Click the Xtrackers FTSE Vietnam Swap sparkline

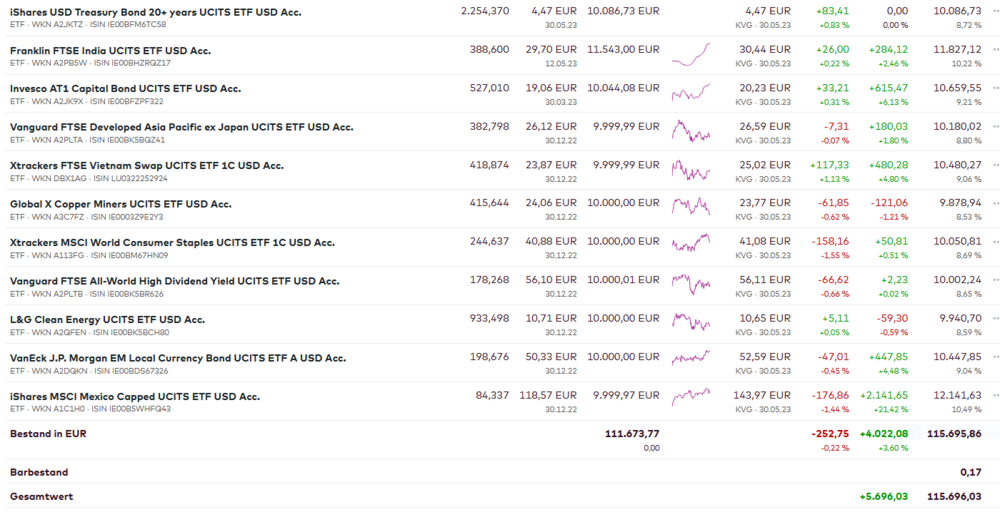click(691, 168)
